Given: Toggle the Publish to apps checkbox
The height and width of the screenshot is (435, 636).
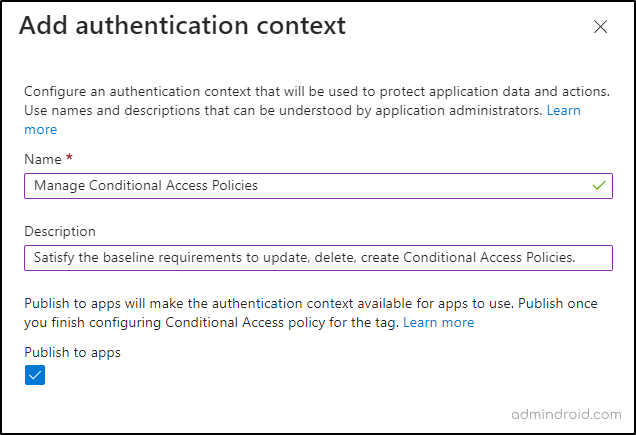Looking at the screenshot, I should pos(35,375).
